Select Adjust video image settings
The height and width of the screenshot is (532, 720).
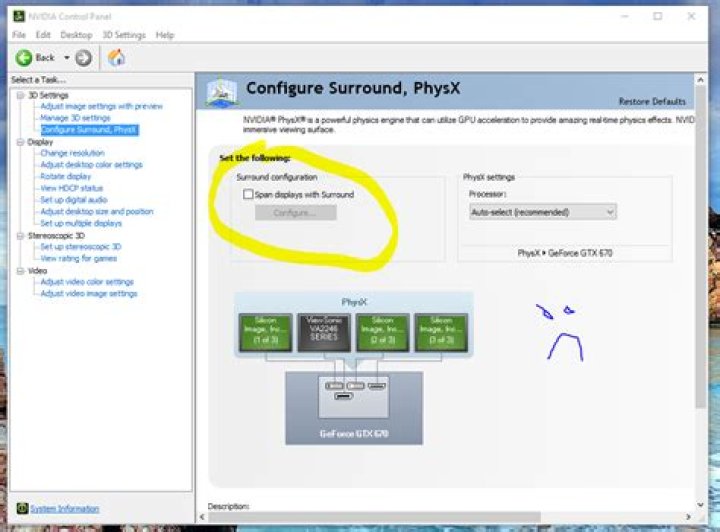point(89,293)
